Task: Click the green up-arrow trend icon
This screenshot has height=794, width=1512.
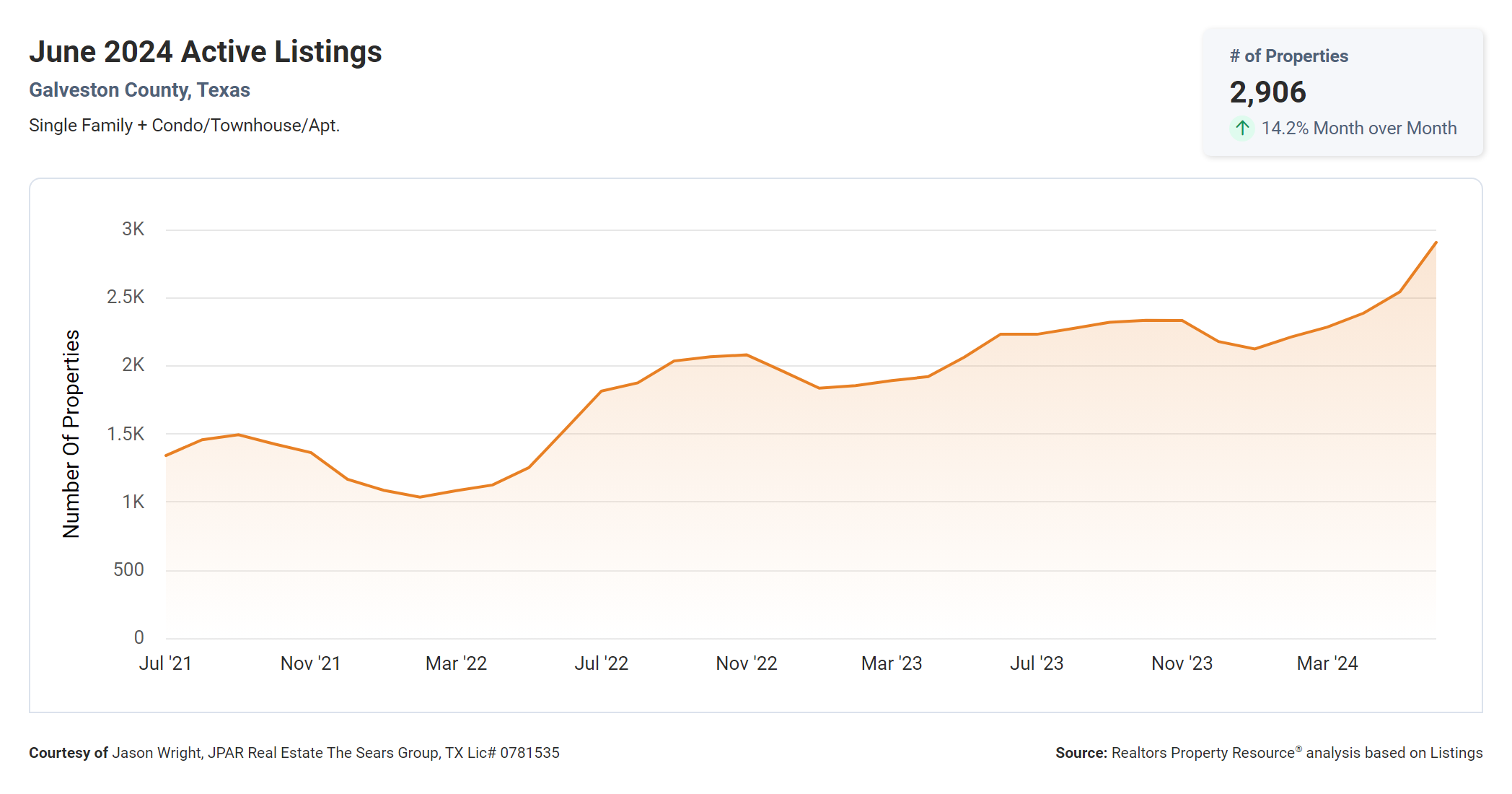Action: point(1241,128)
